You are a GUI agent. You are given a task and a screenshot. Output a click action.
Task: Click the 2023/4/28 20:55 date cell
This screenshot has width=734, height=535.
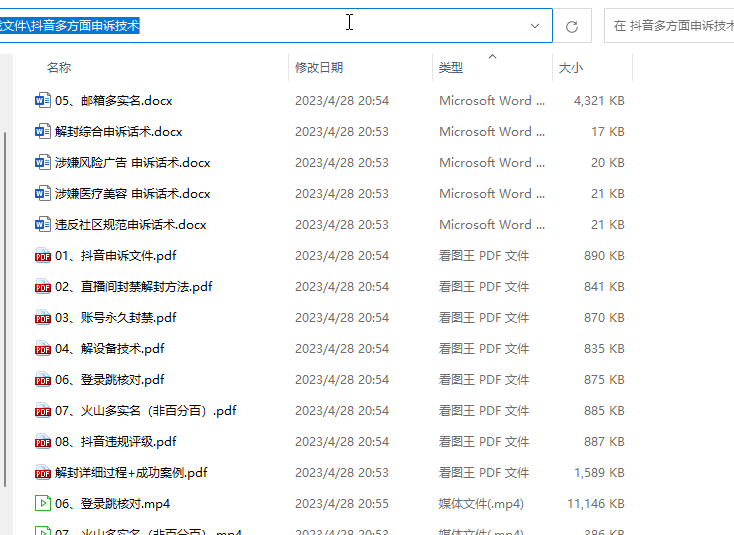342,504
